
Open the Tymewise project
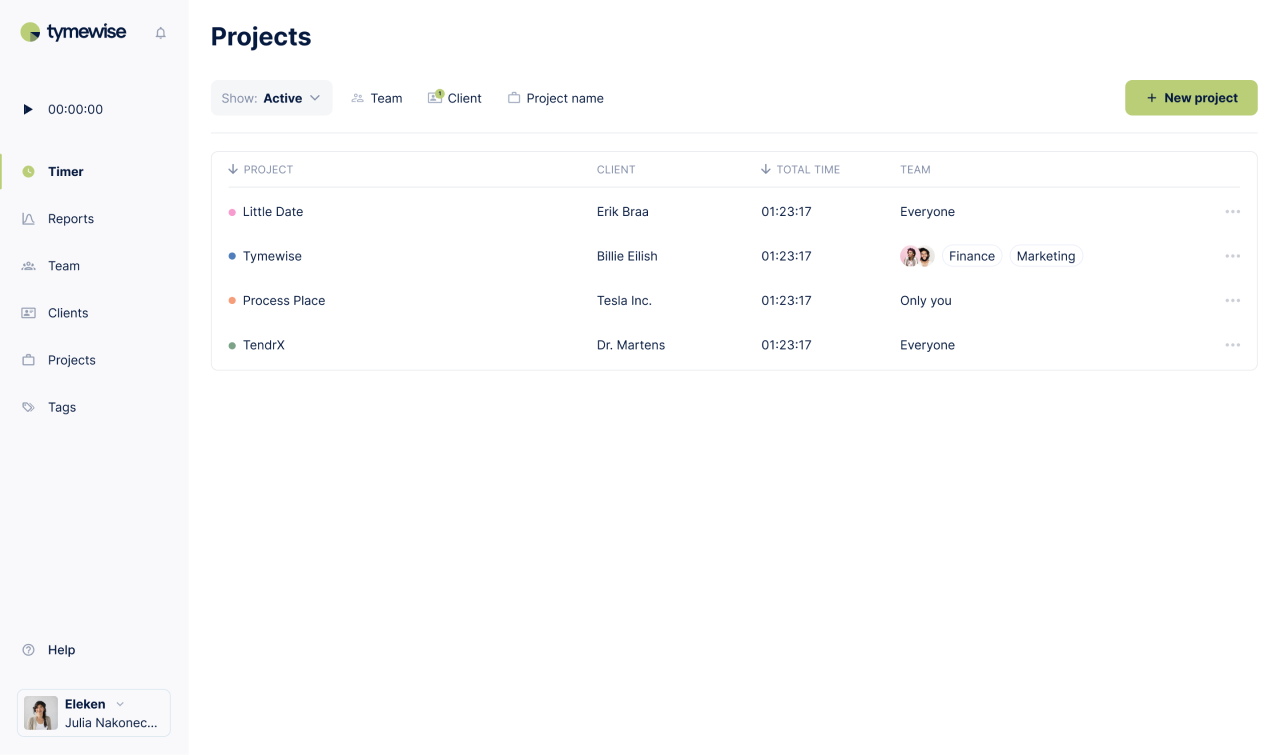click(272, 256)
